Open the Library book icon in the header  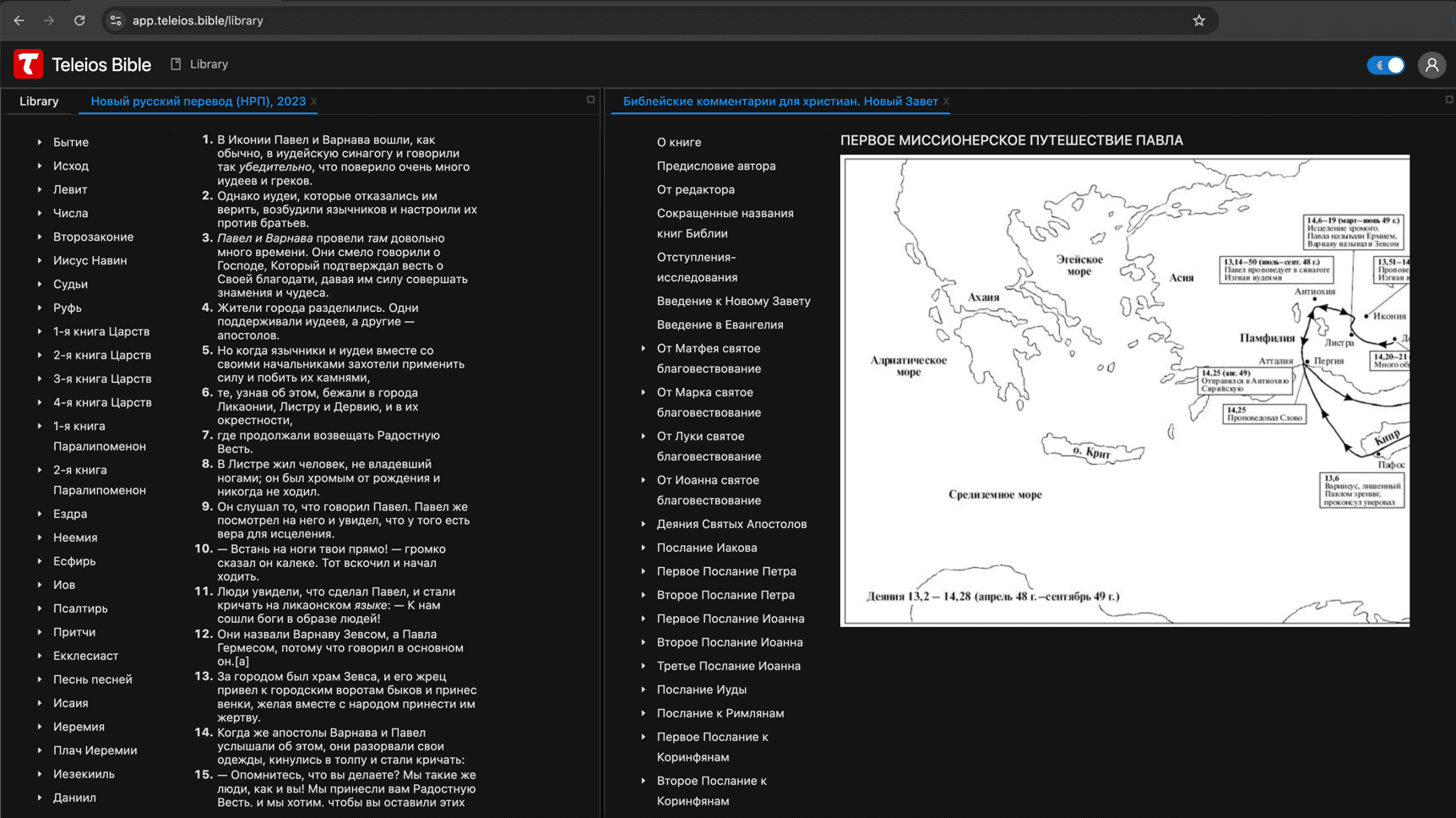175,63
